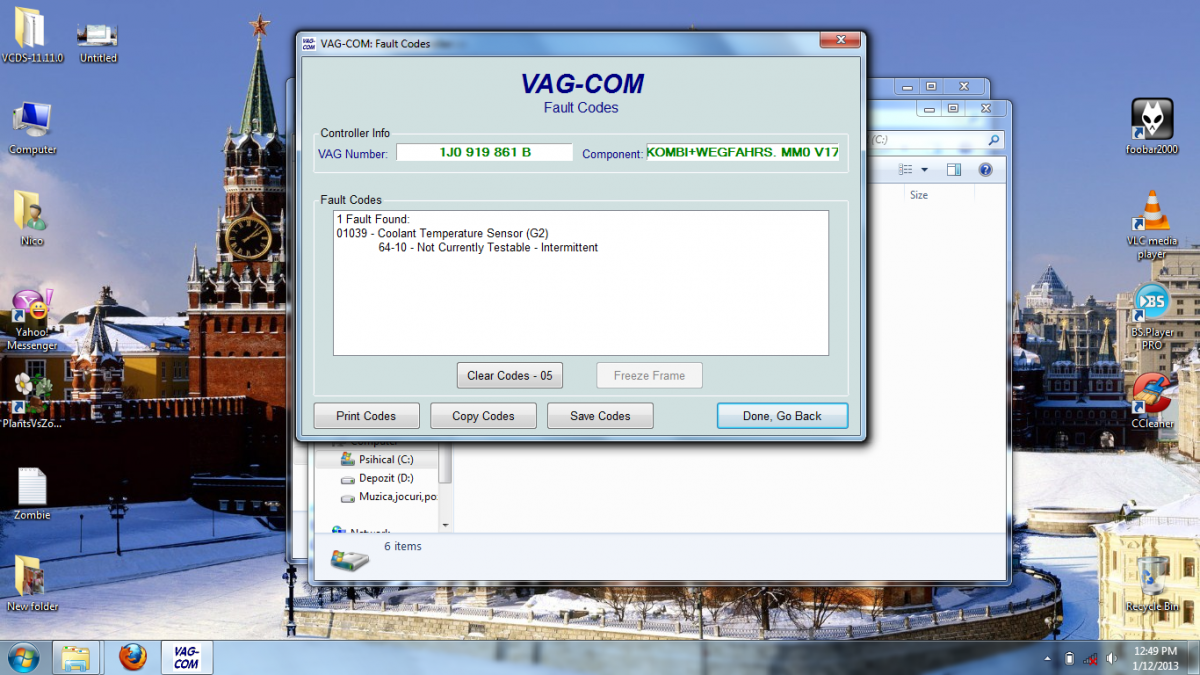Click Done, Go Back button

pyautogui.click(x=782, y=416)
